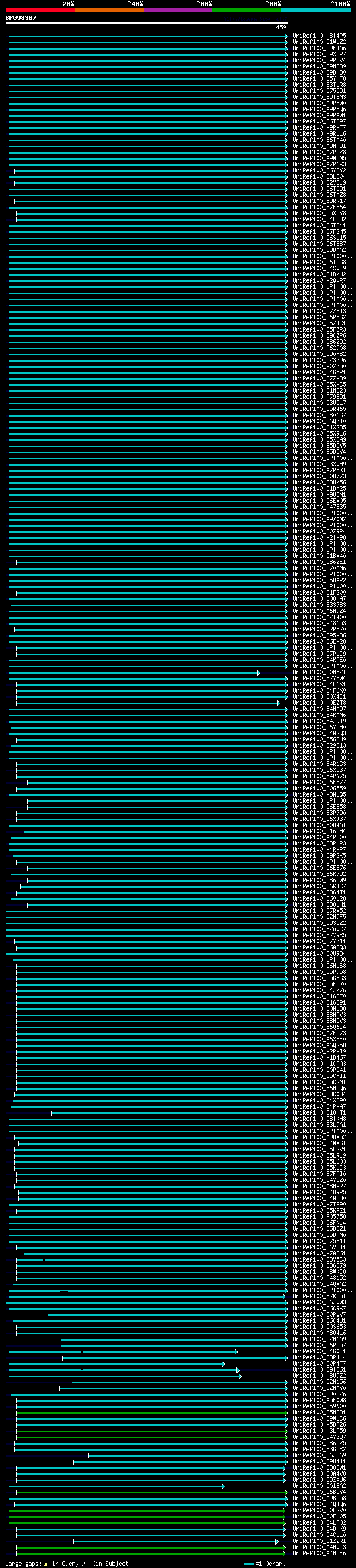
Task: Select the UniRef100_C6TC41 label
Action: click(x=319, y=225)
